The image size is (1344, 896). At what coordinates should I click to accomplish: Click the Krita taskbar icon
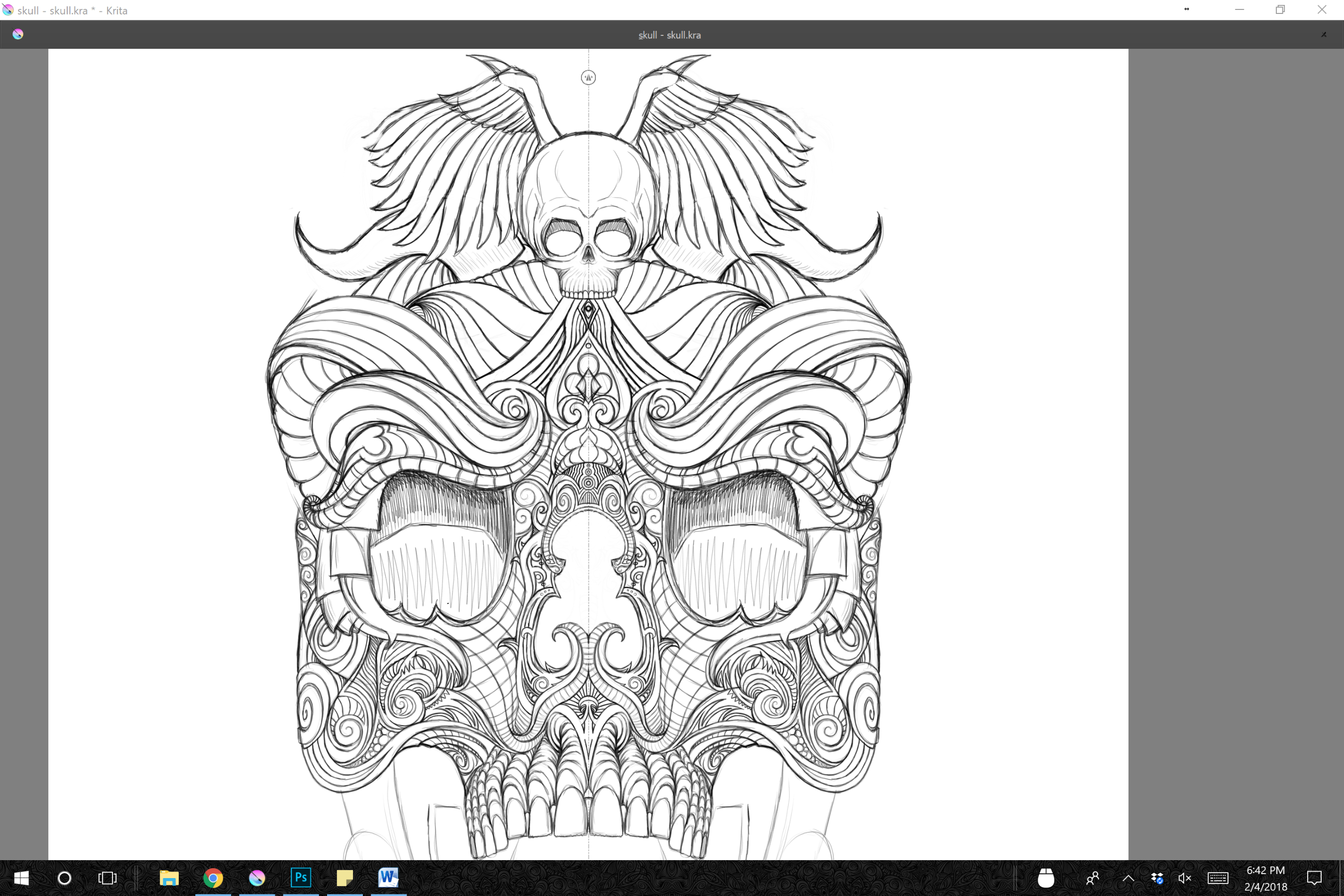[x=257, y=878]
